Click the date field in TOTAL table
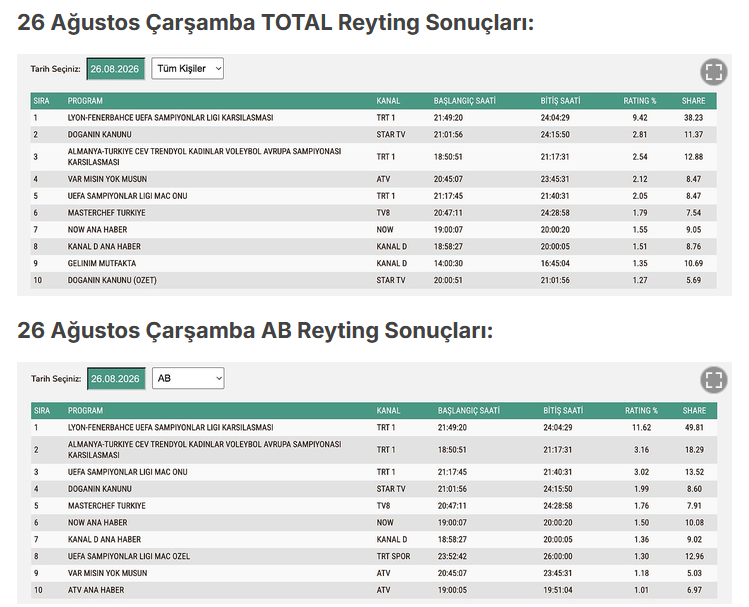749x607 pixels. (x=115, y=69)
